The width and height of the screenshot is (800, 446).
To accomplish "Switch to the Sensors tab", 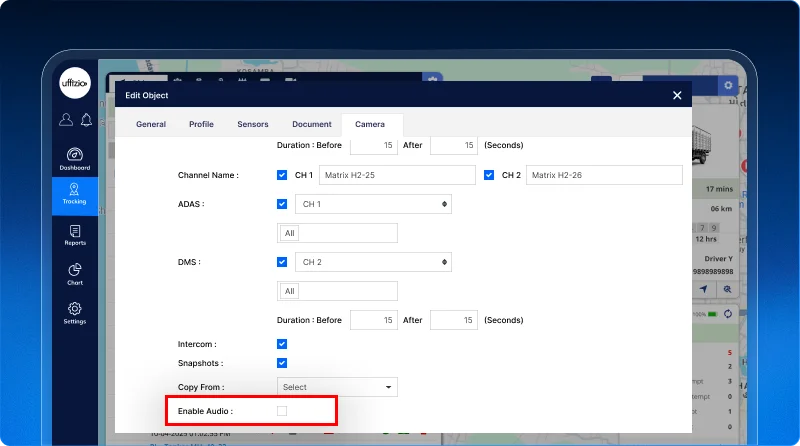I will tap(253, 124).
